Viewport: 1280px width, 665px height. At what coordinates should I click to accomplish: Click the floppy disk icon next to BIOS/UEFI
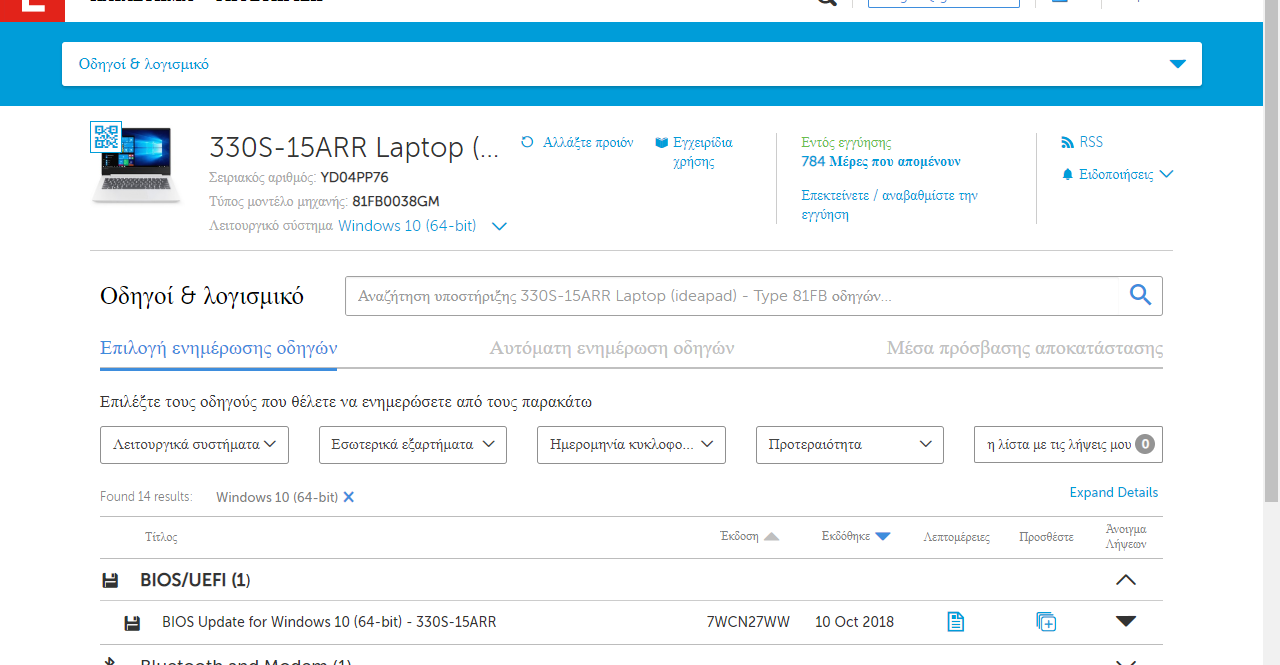coord(111,581)
